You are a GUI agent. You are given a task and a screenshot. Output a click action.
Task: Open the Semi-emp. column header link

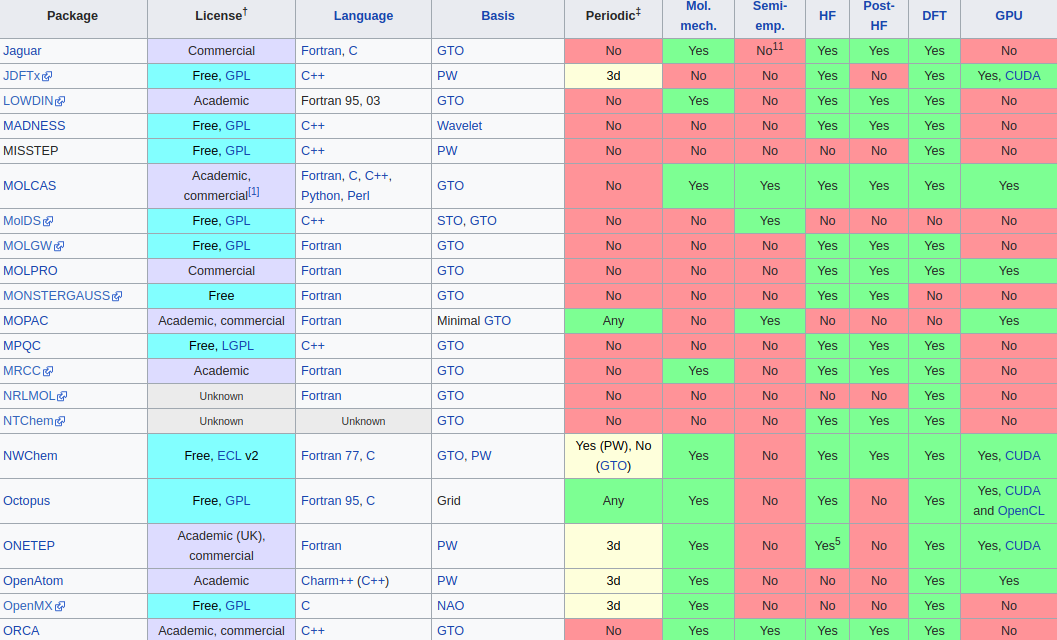click(770, 16)
